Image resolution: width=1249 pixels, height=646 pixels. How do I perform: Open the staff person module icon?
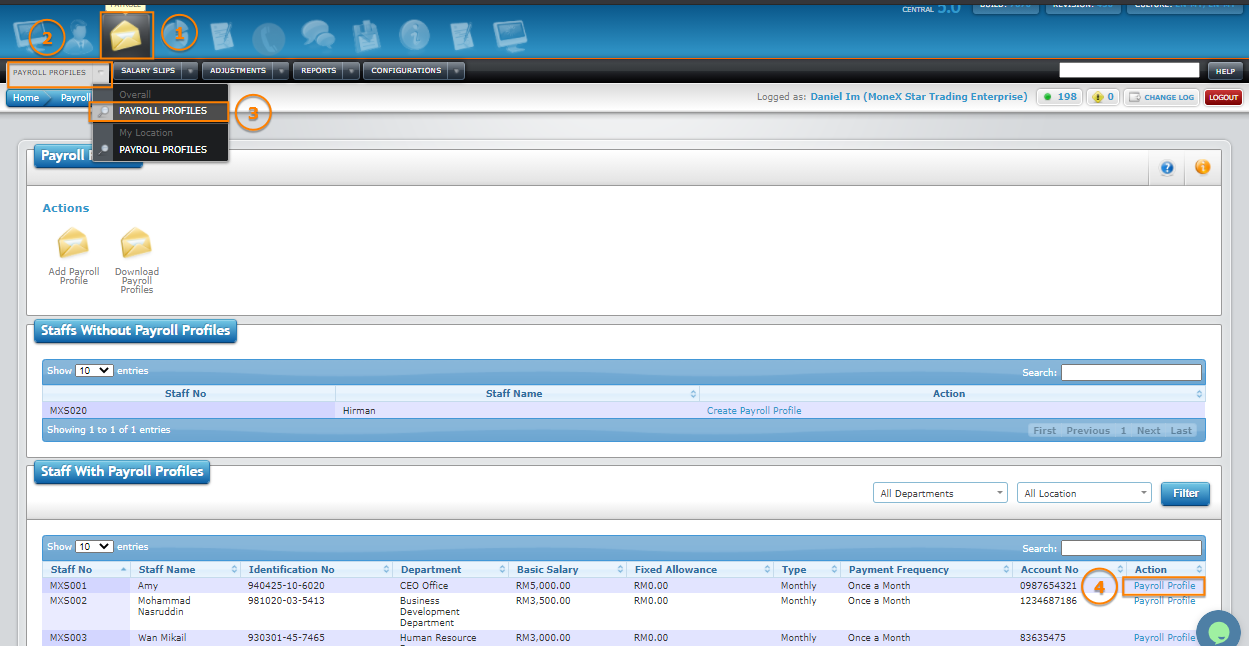coord(80,37)
